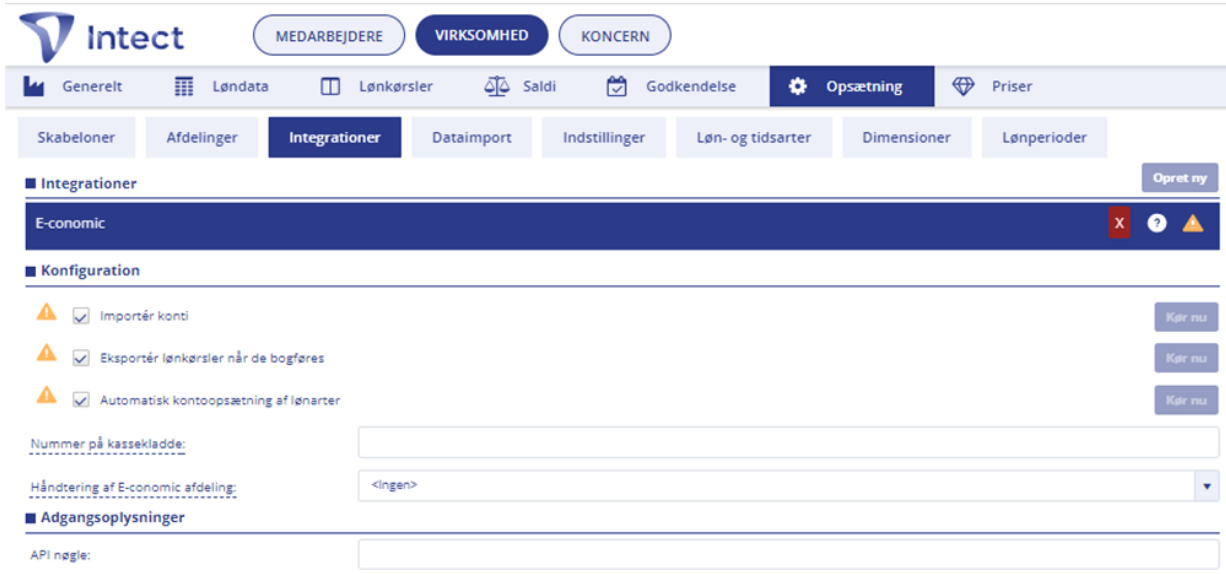Open the Saldi menu
The image size is (1226, 574).
520,86
